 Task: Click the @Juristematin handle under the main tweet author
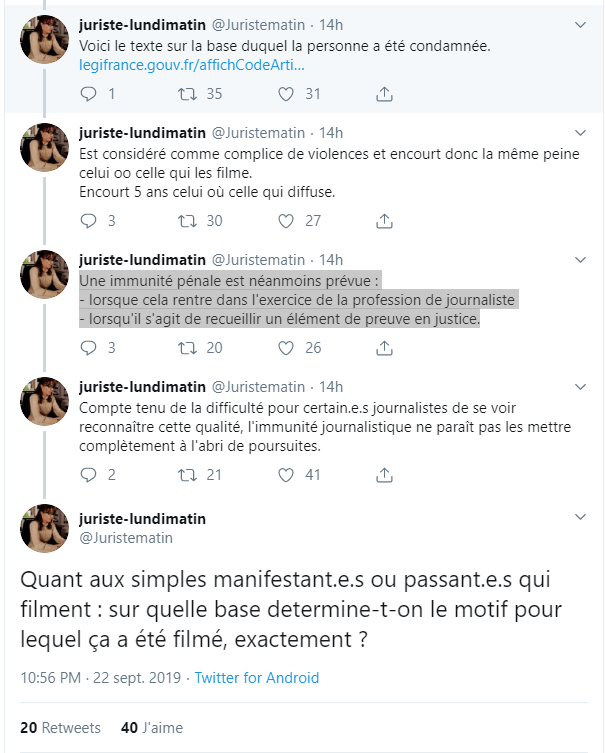point(125,538)
